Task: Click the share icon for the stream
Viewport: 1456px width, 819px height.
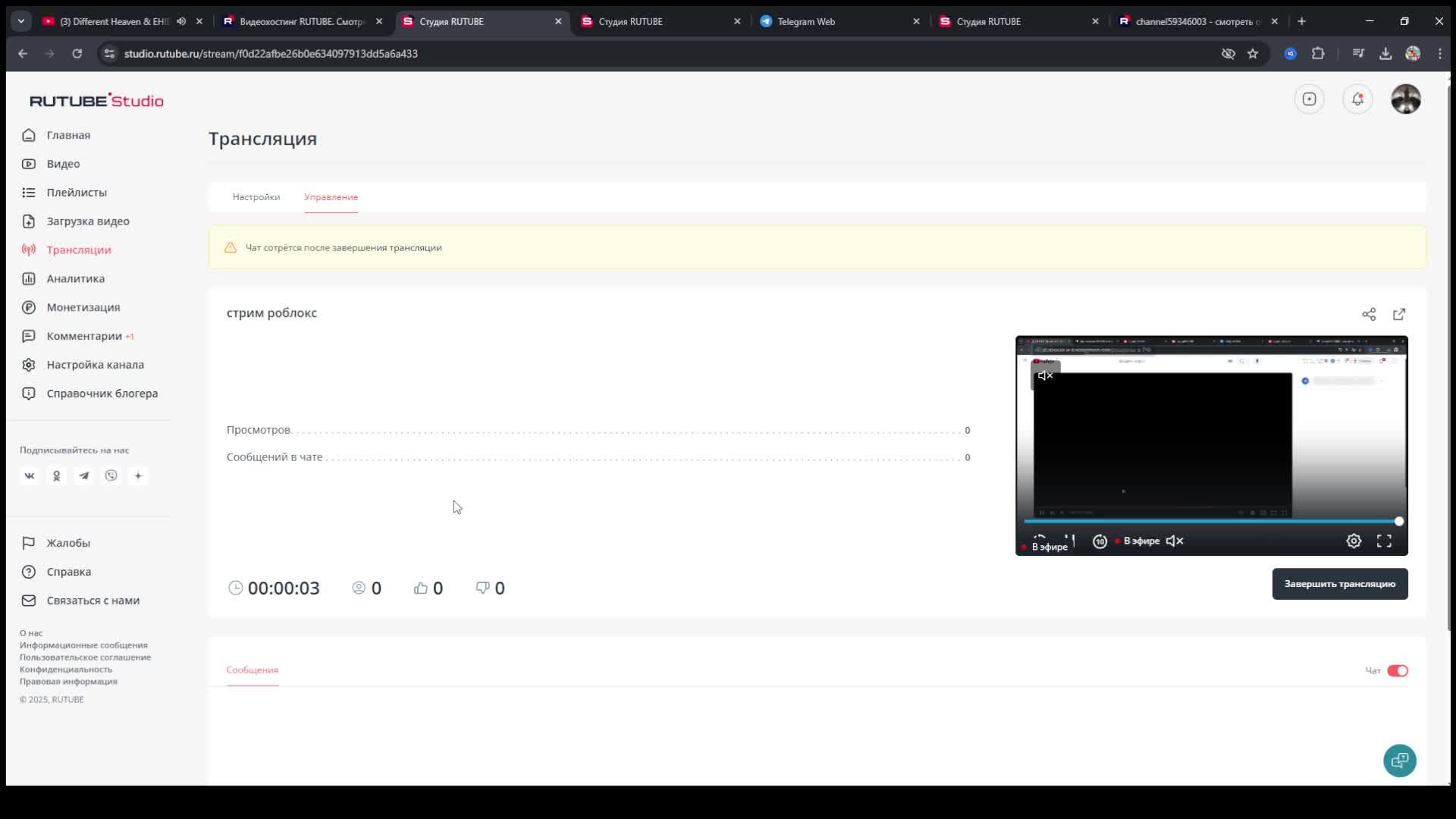Action: point(1368,314)
